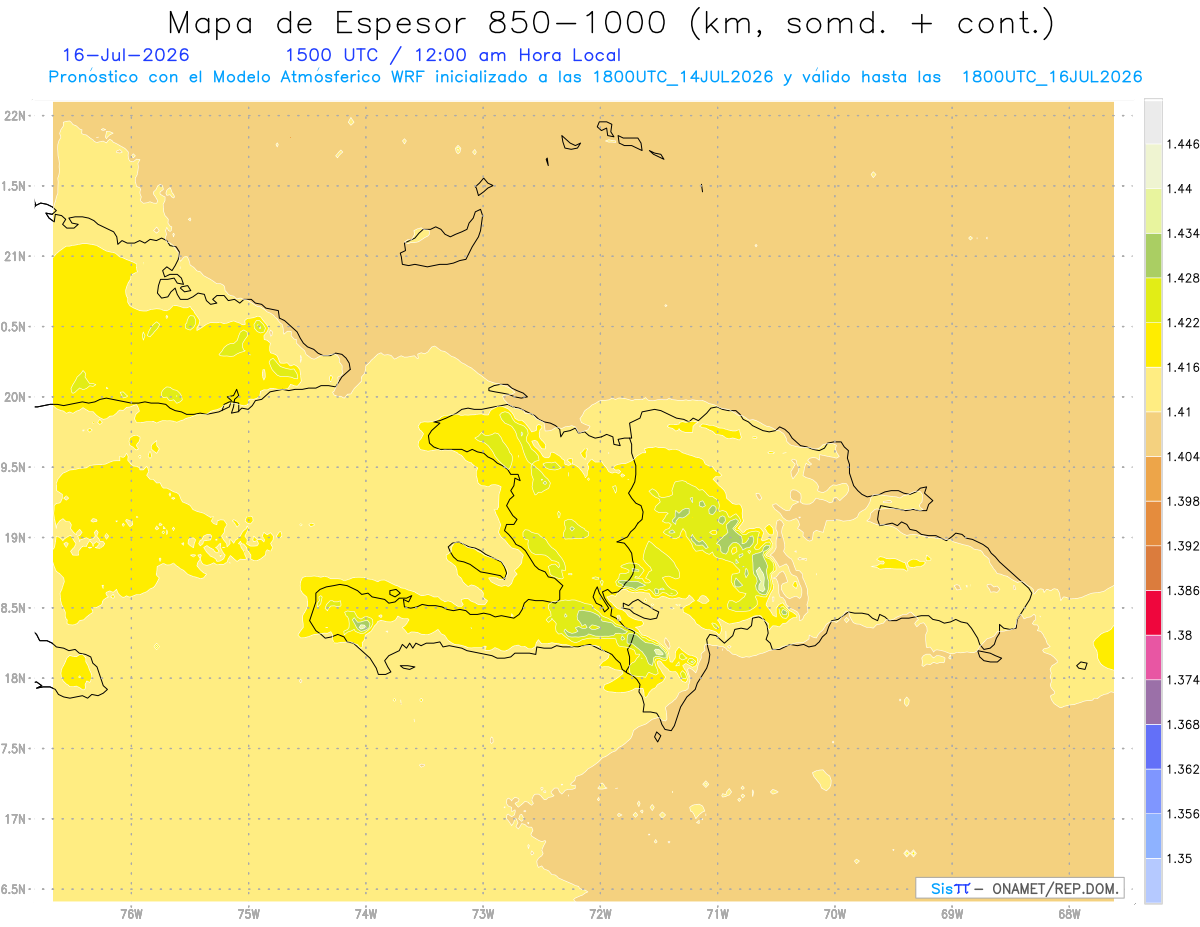The height and width of the screenshot is (927, 1200).
Task: Click the colorbar value '1.434'
Action: pyautogui.click(x=1182, y=233)
